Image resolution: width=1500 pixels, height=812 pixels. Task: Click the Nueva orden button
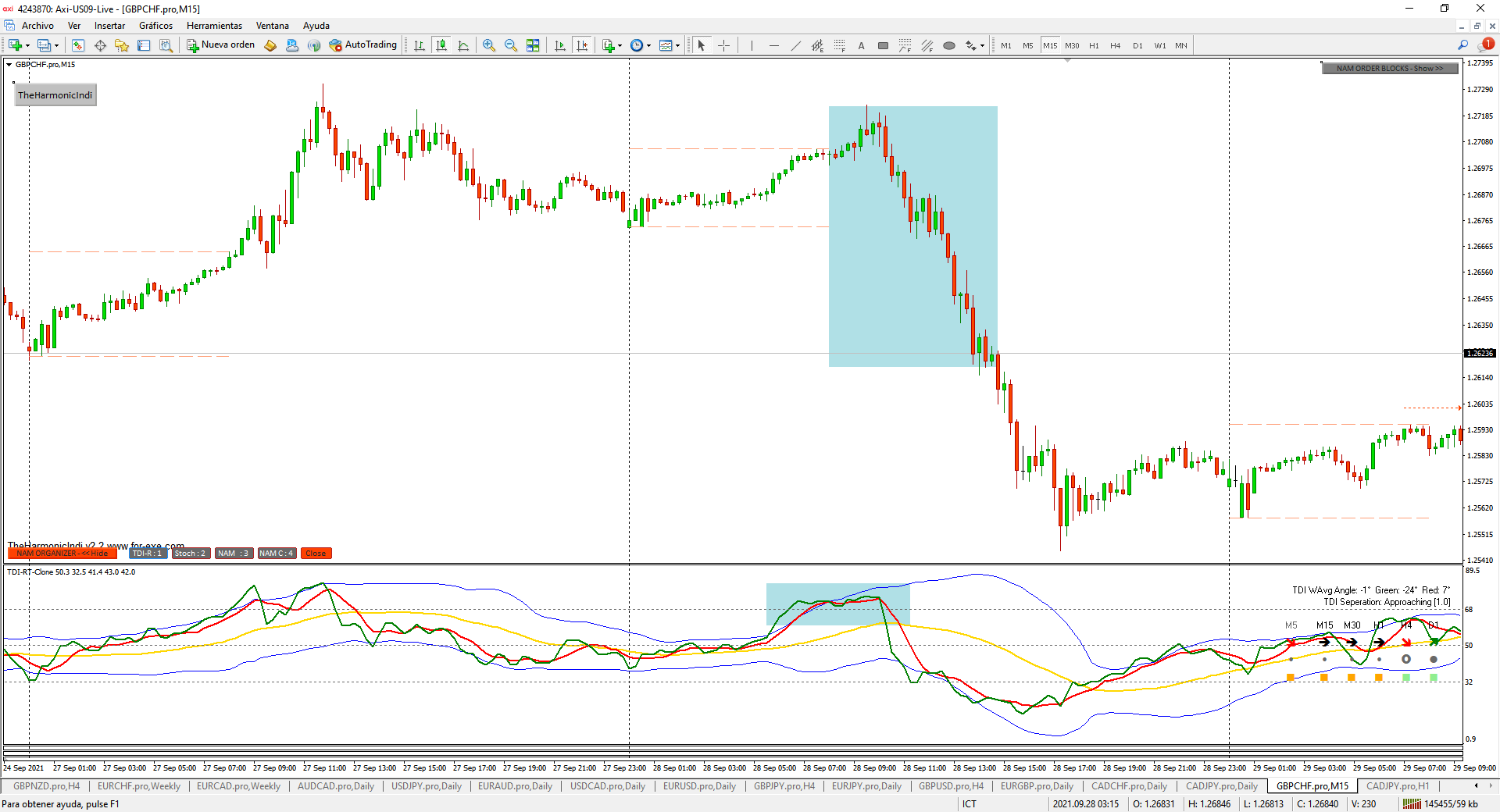[x=221, y=45]
